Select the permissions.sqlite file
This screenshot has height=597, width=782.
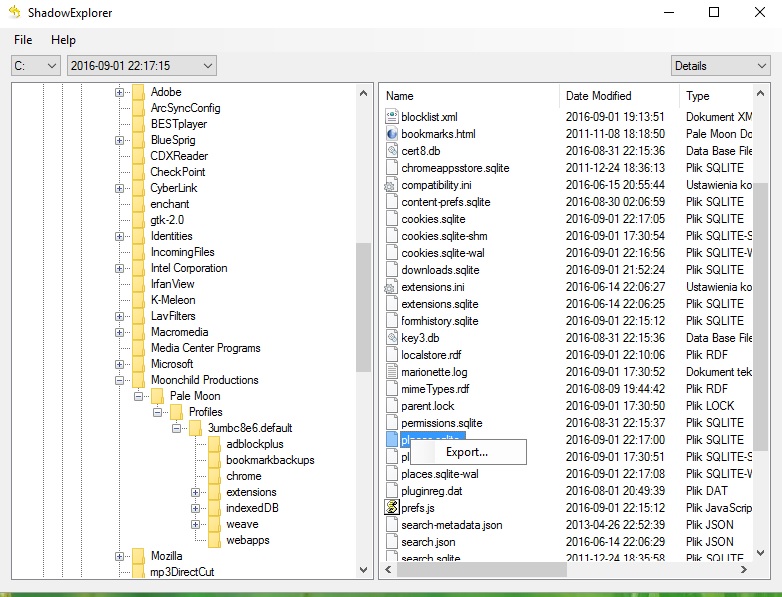click(x=441, y=423)
